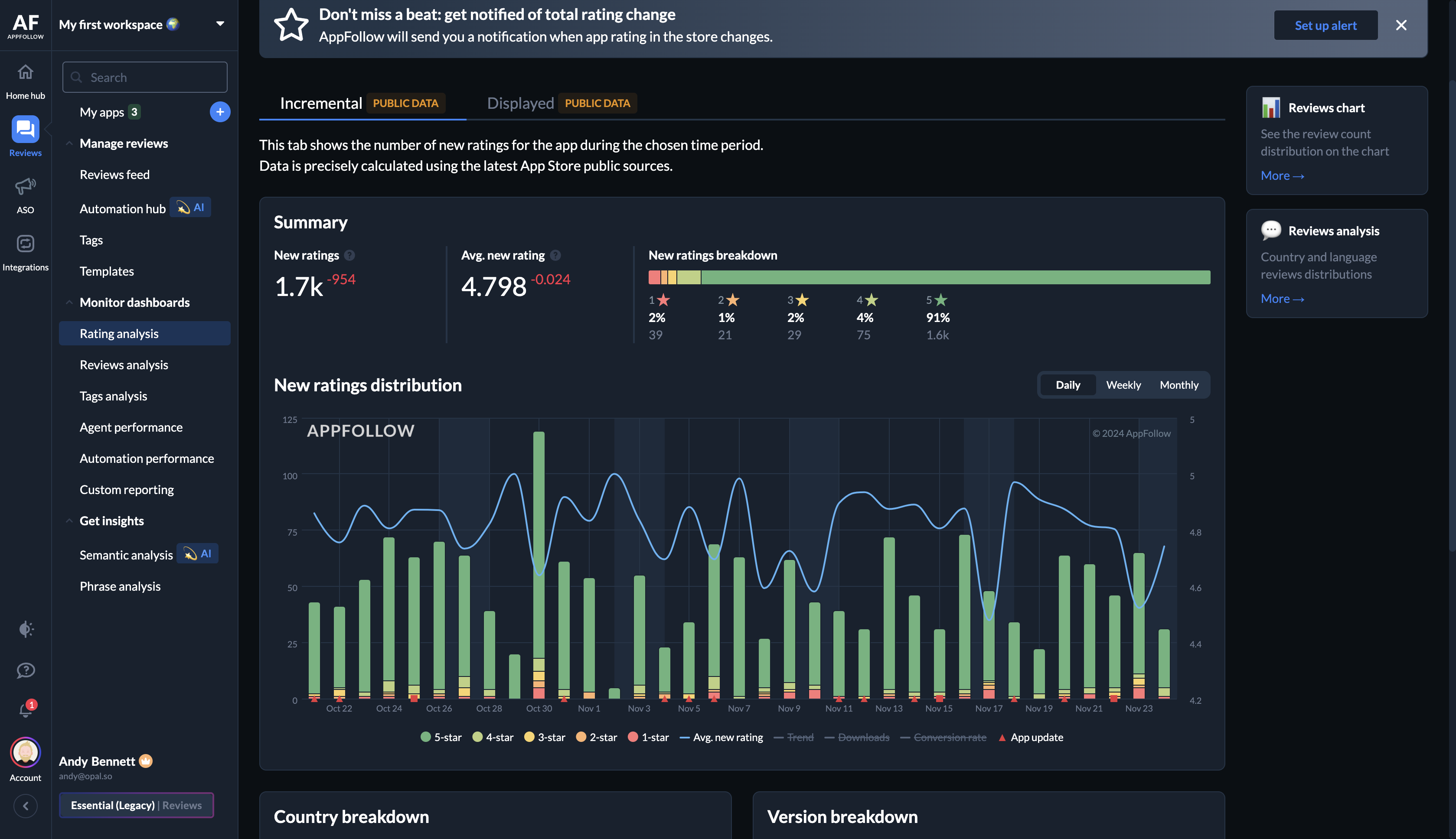1456x839 pixels.
Task: Click the page vertical scrollbar
Action: [1453, 317]
